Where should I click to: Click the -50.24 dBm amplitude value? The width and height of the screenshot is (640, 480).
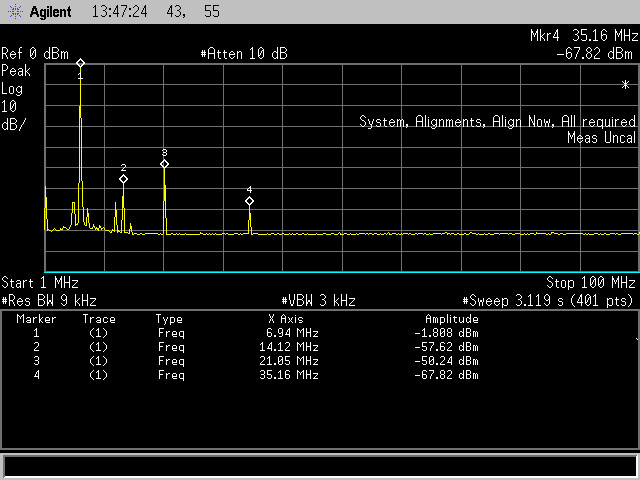click(x=447, y=361)
